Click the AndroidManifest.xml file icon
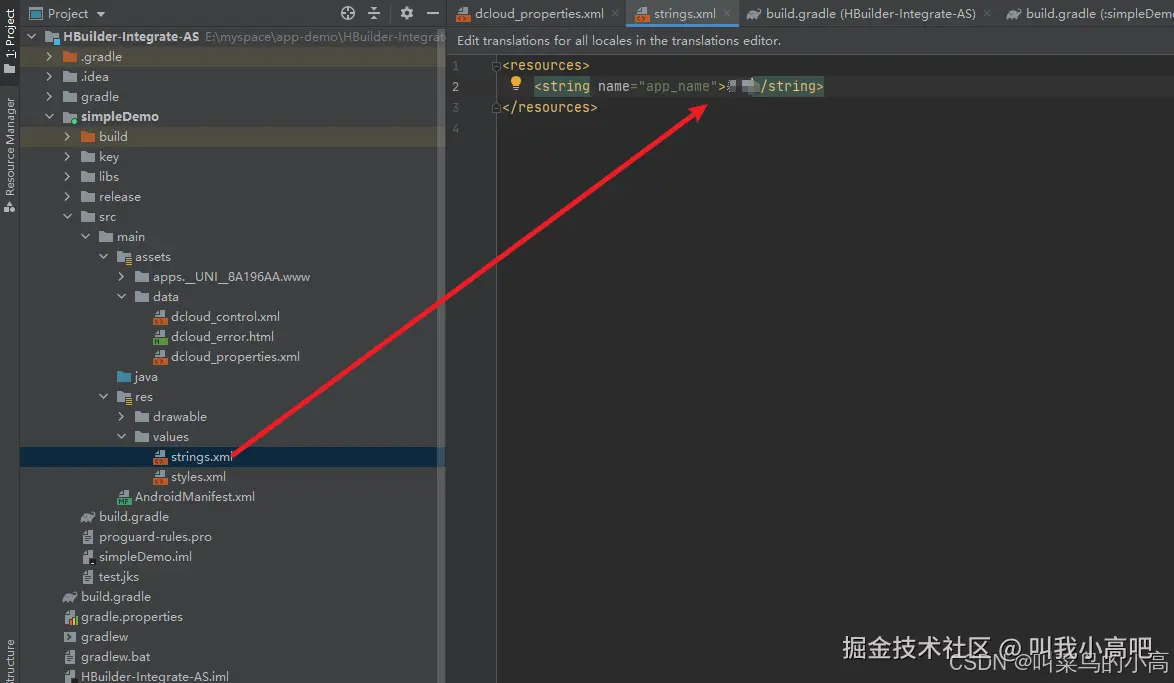The image size is (1174, 683). [124, 497]
